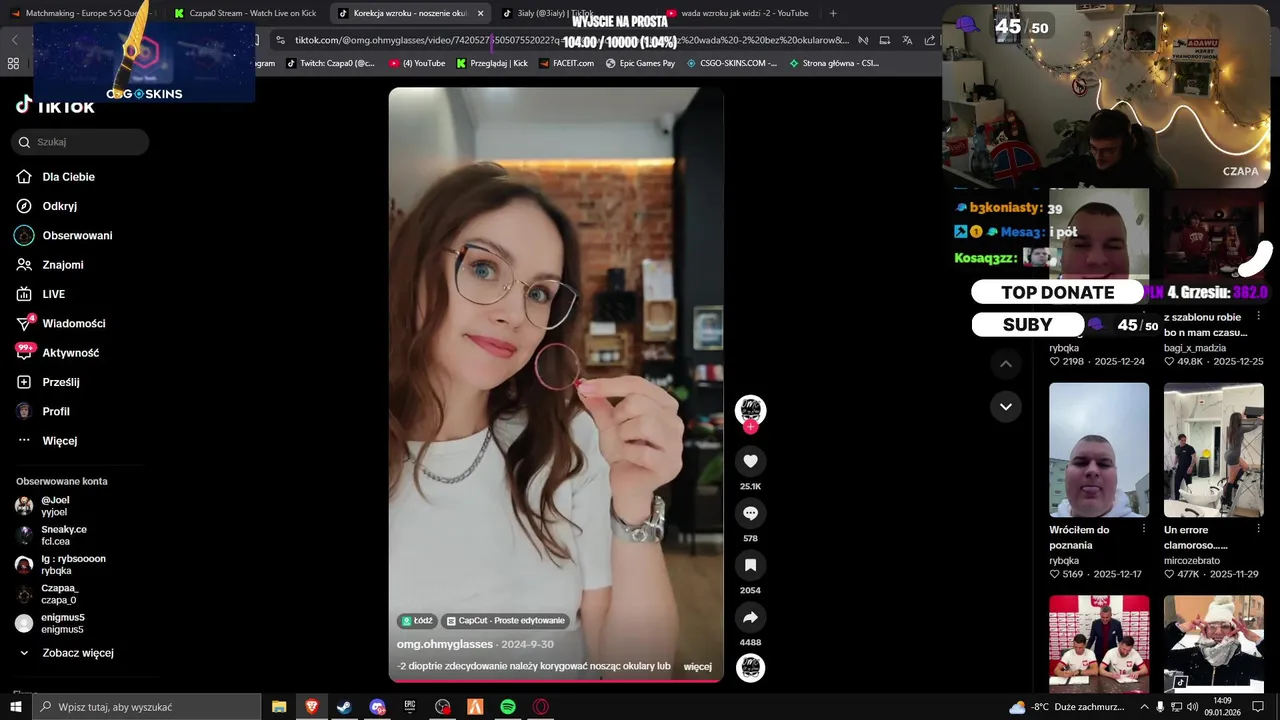This screenshot has height=720, width=1280.
Task: Open CSGO-SKINS.COM bookmark
Action: (x=732, y=63)
